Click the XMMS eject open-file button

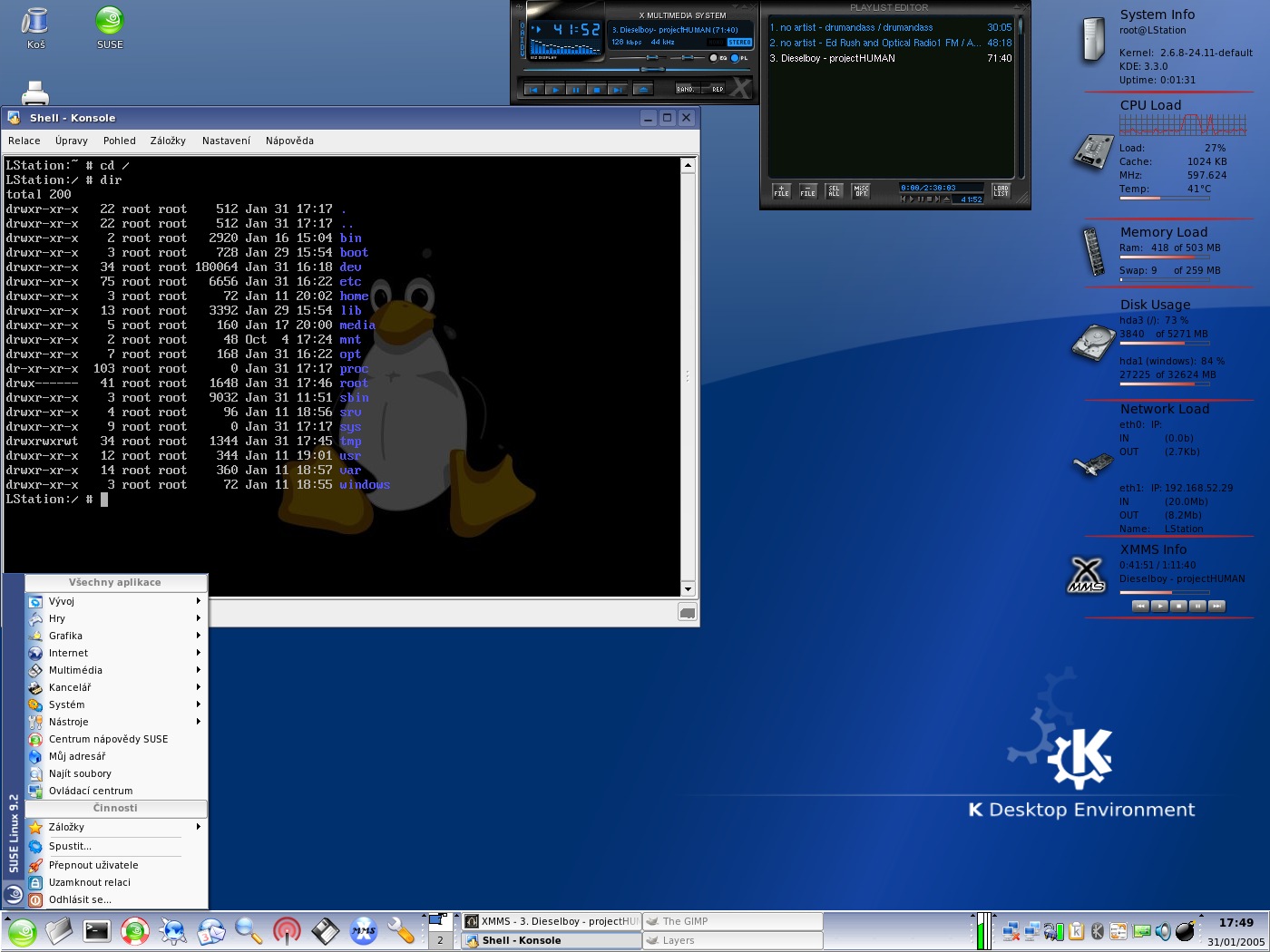pos(643,90)
